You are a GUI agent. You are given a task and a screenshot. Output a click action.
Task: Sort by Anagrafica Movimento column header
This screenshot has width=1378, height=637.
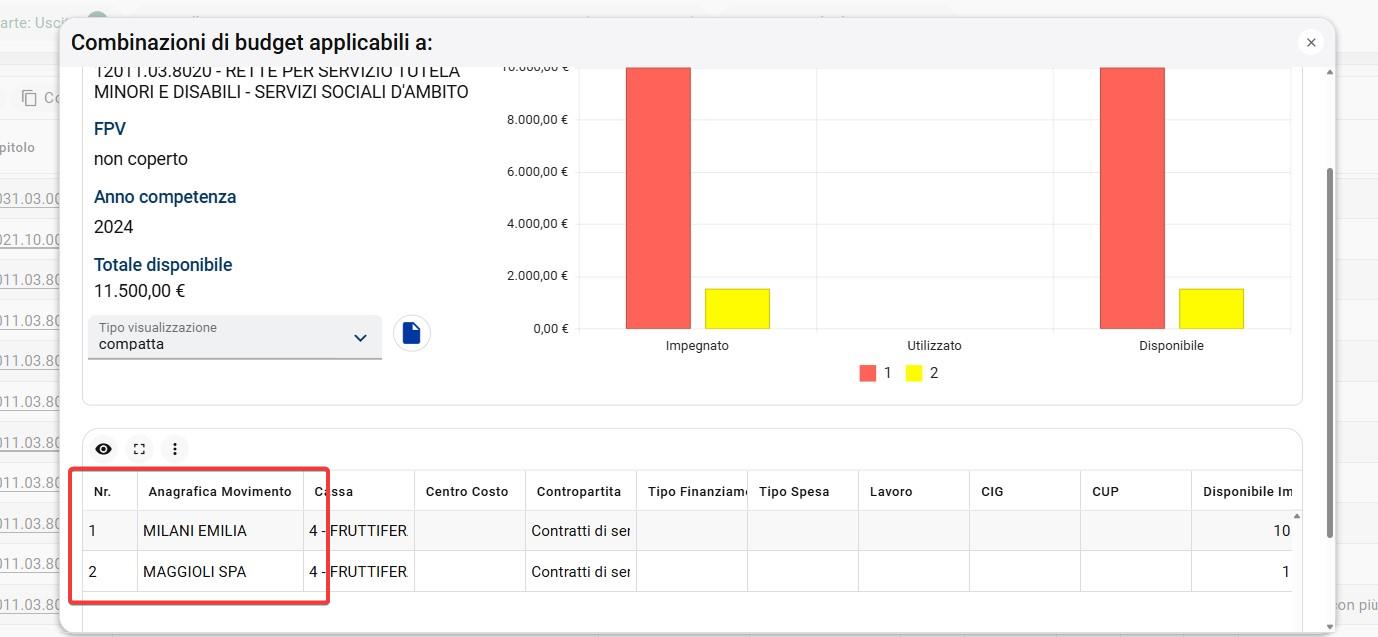(x=220, y=491)
